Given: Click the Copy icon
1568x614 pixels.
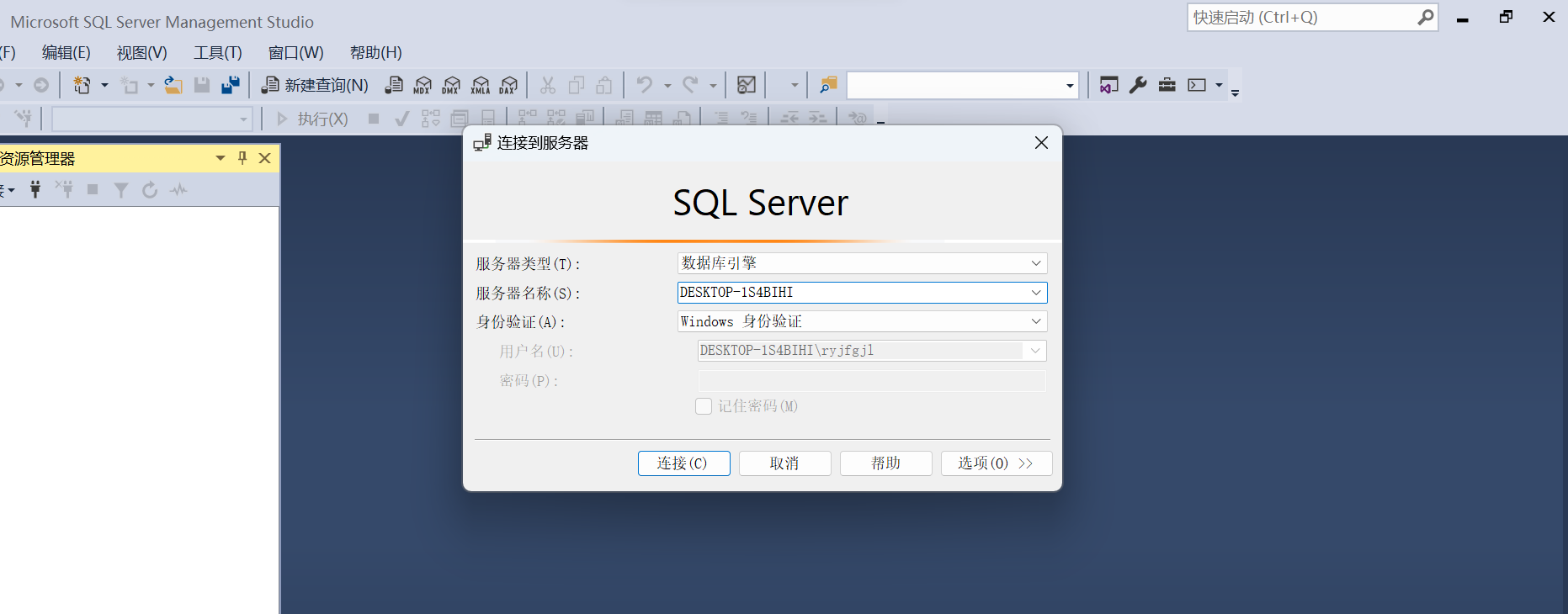Looking at the screenshot, I should [x=577, y=85].
